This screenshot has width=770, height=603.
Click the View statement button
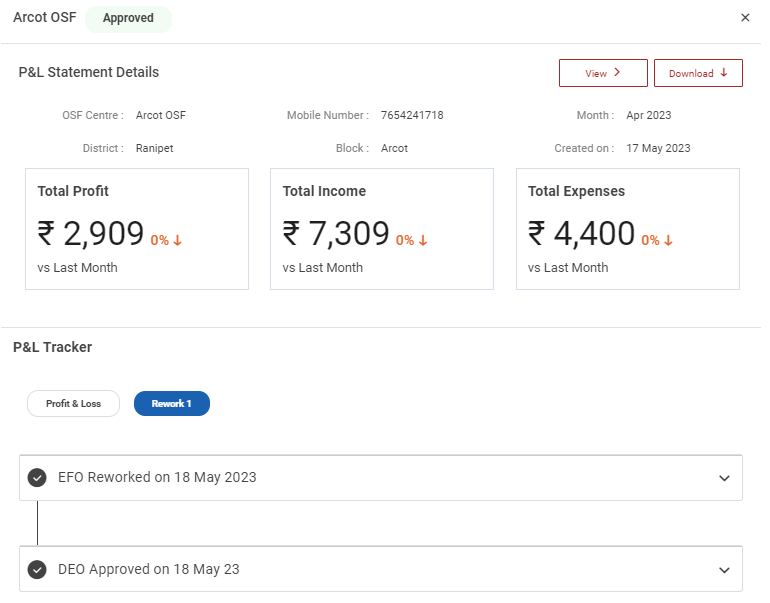click(x=603, y=73)
